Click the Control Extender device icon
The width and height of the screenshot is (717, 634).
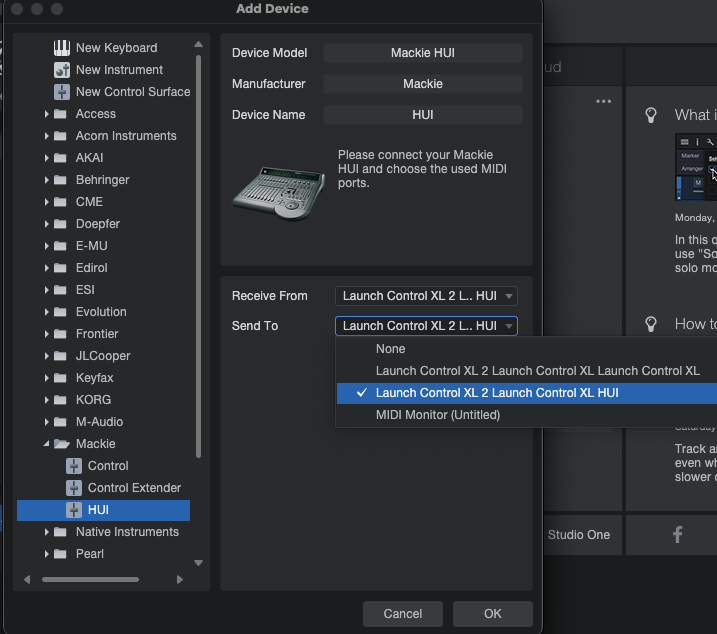point(74,488)
